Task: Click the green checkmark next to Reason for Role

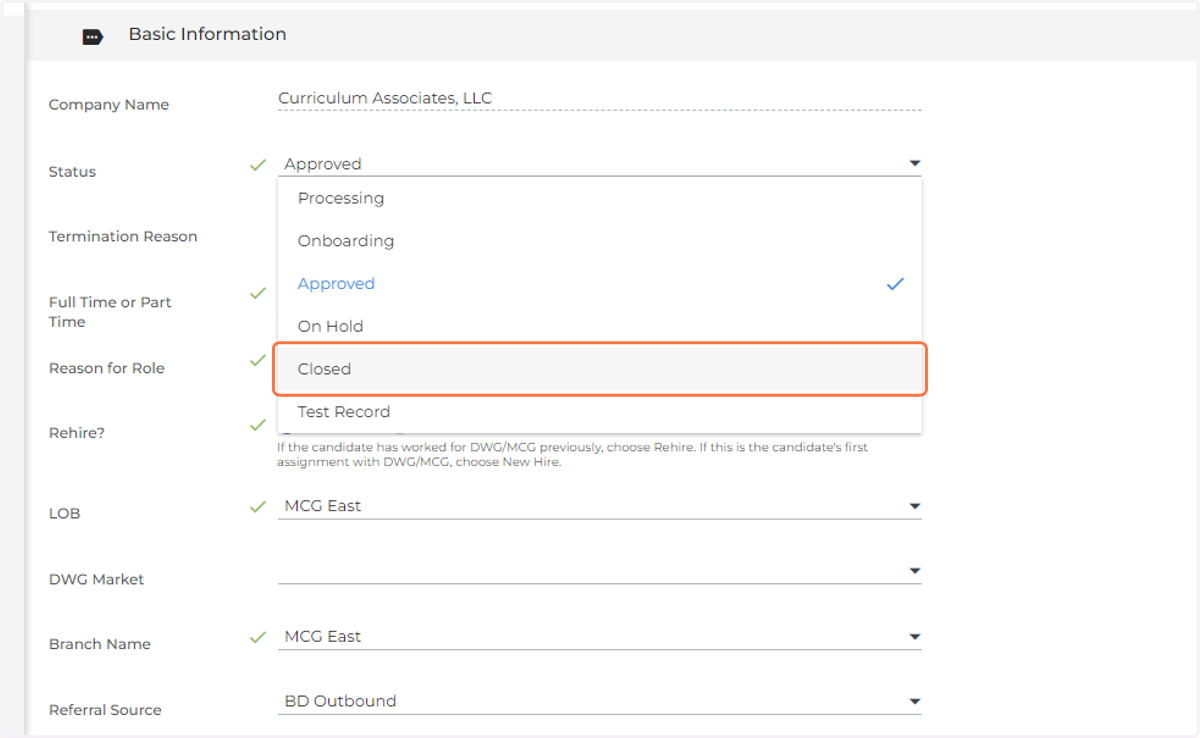Action: tap(258, 360)
